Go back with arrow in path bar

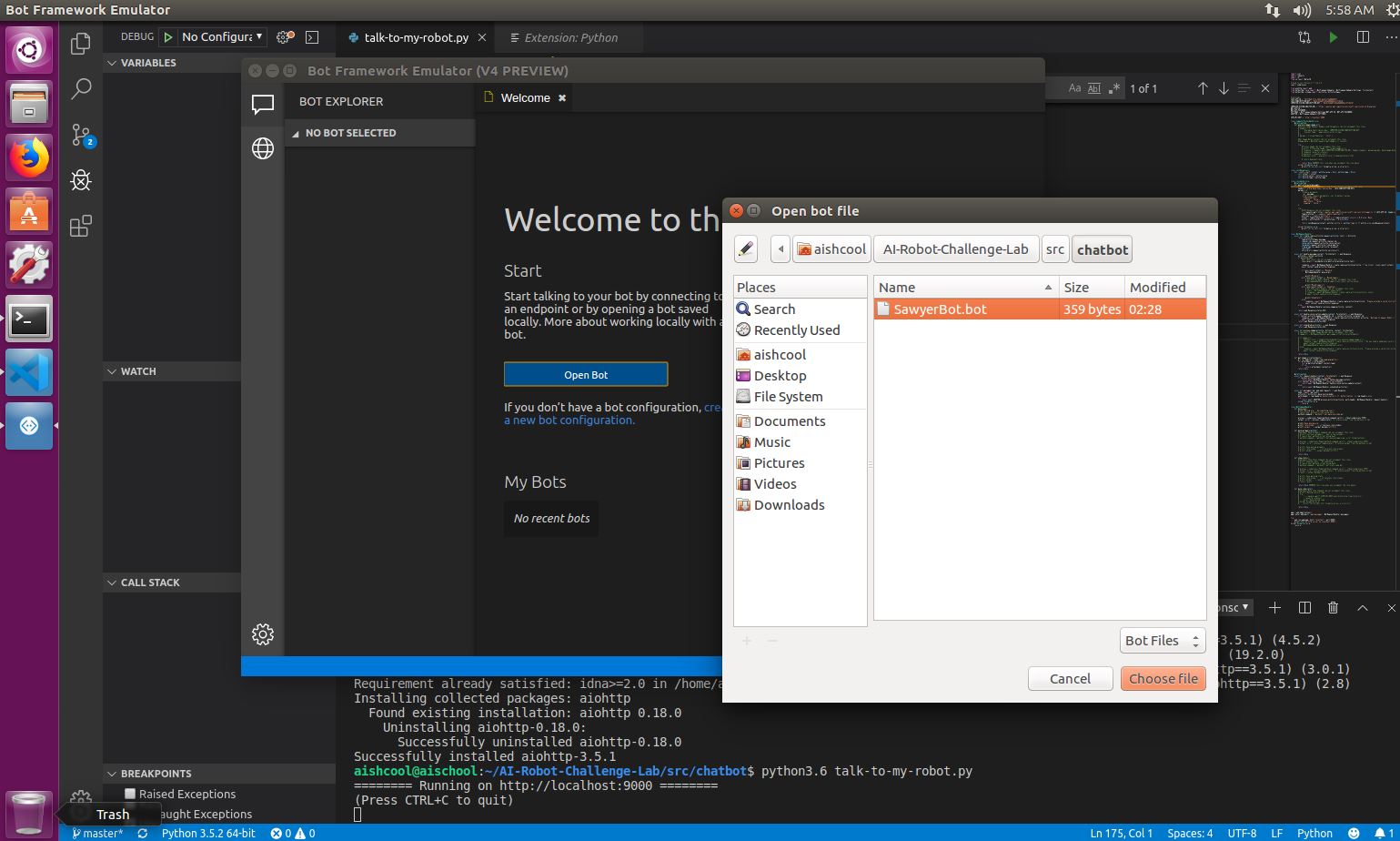pyautogui.click(x=781, y=249)
